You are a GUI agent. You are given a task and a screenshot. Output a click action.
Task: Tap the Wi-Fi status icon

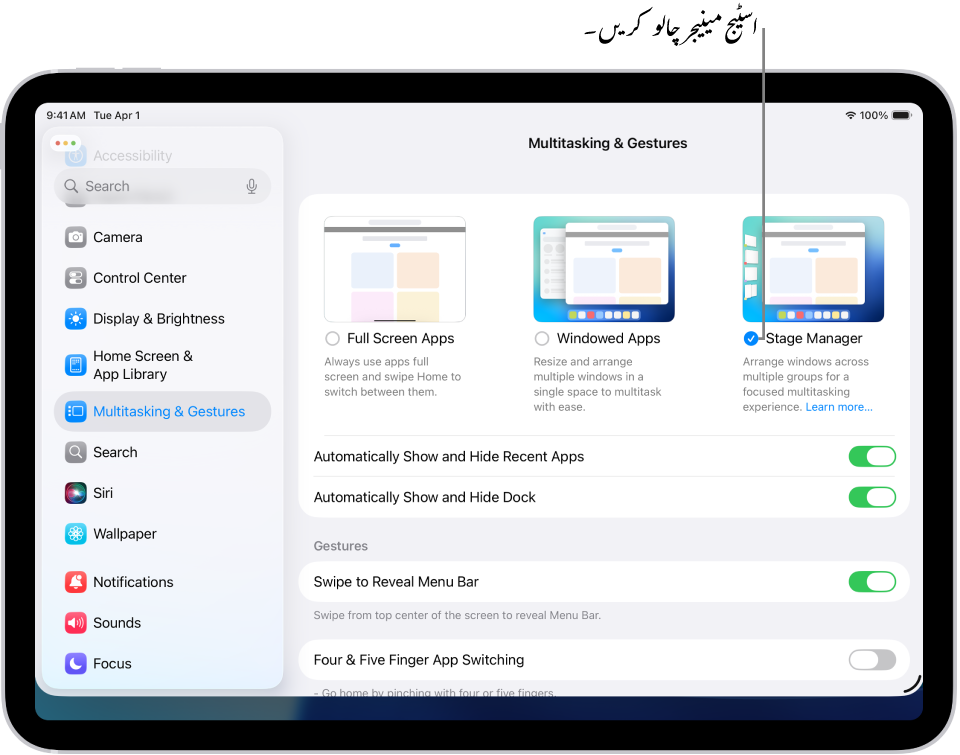pos(850,115)
